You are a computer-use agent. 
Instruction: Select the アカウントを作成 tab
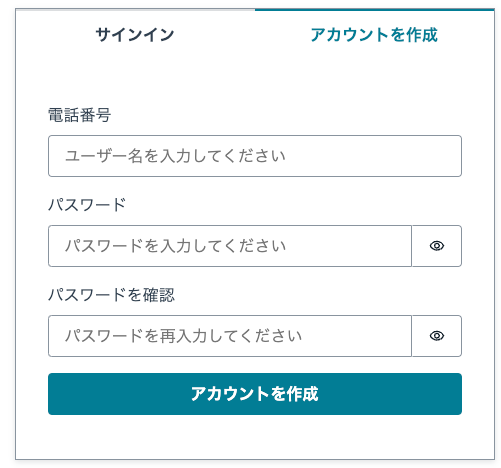(x=374, y=35)
